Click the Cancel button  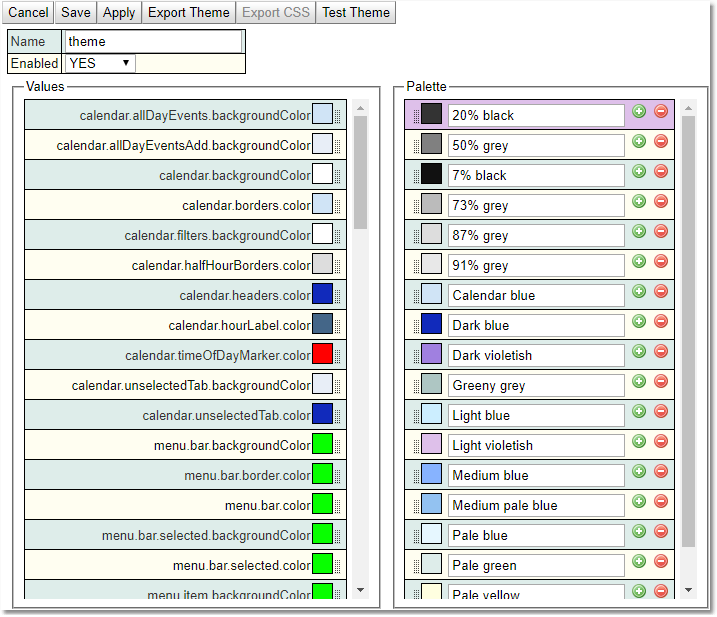tap(28, 13)
